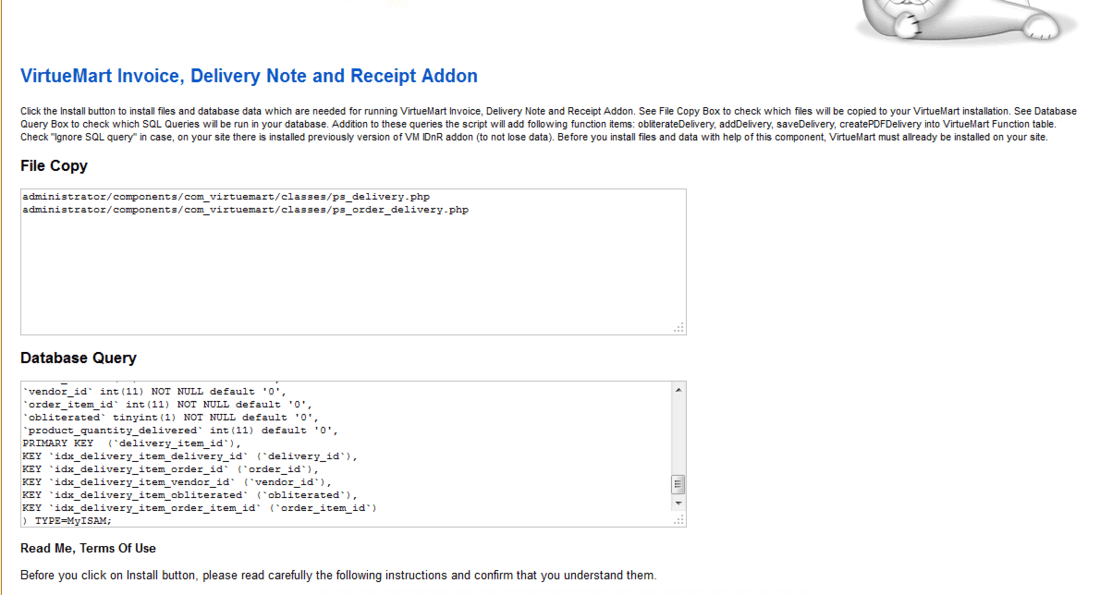This screenshot has height=595, width=1100.
Task: Click the resize grip of File Copy box
Action: pos(678,328)
